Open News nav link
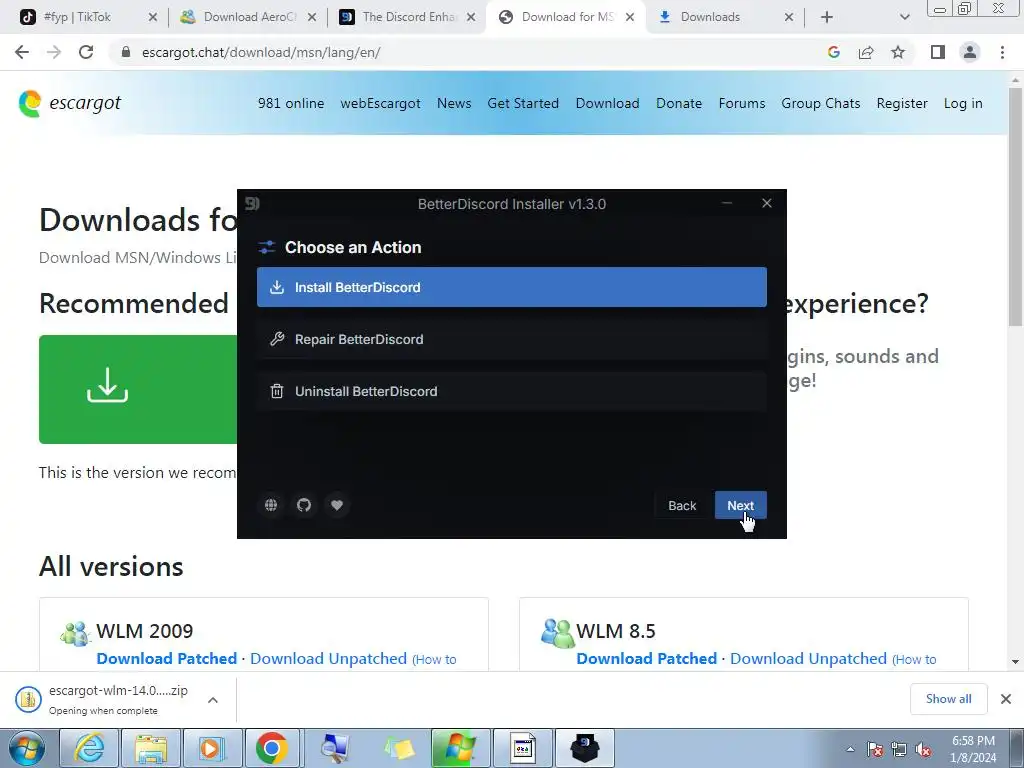 tap(454, 103)
